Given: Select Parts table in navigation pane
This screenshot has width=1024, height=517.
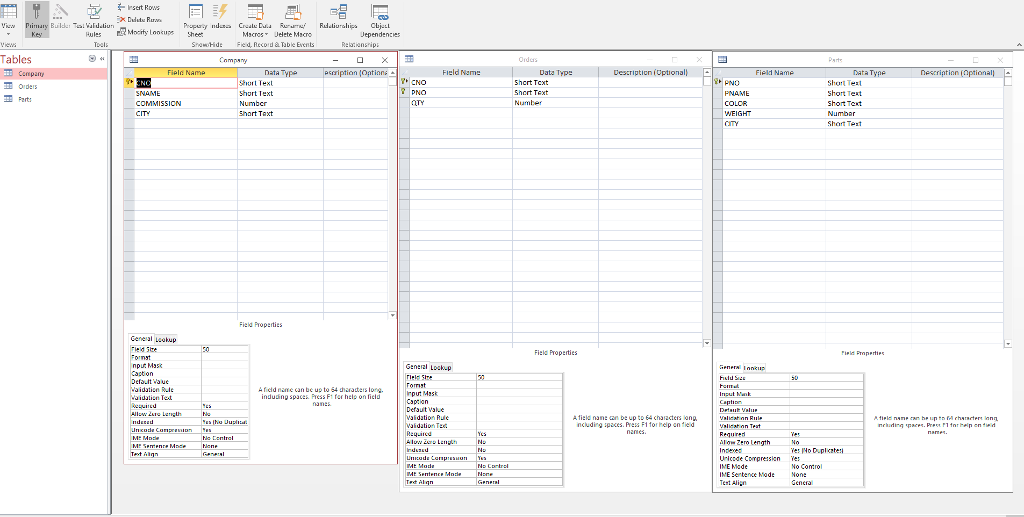Looking at the screenshot, I should [x=27, y=99].
